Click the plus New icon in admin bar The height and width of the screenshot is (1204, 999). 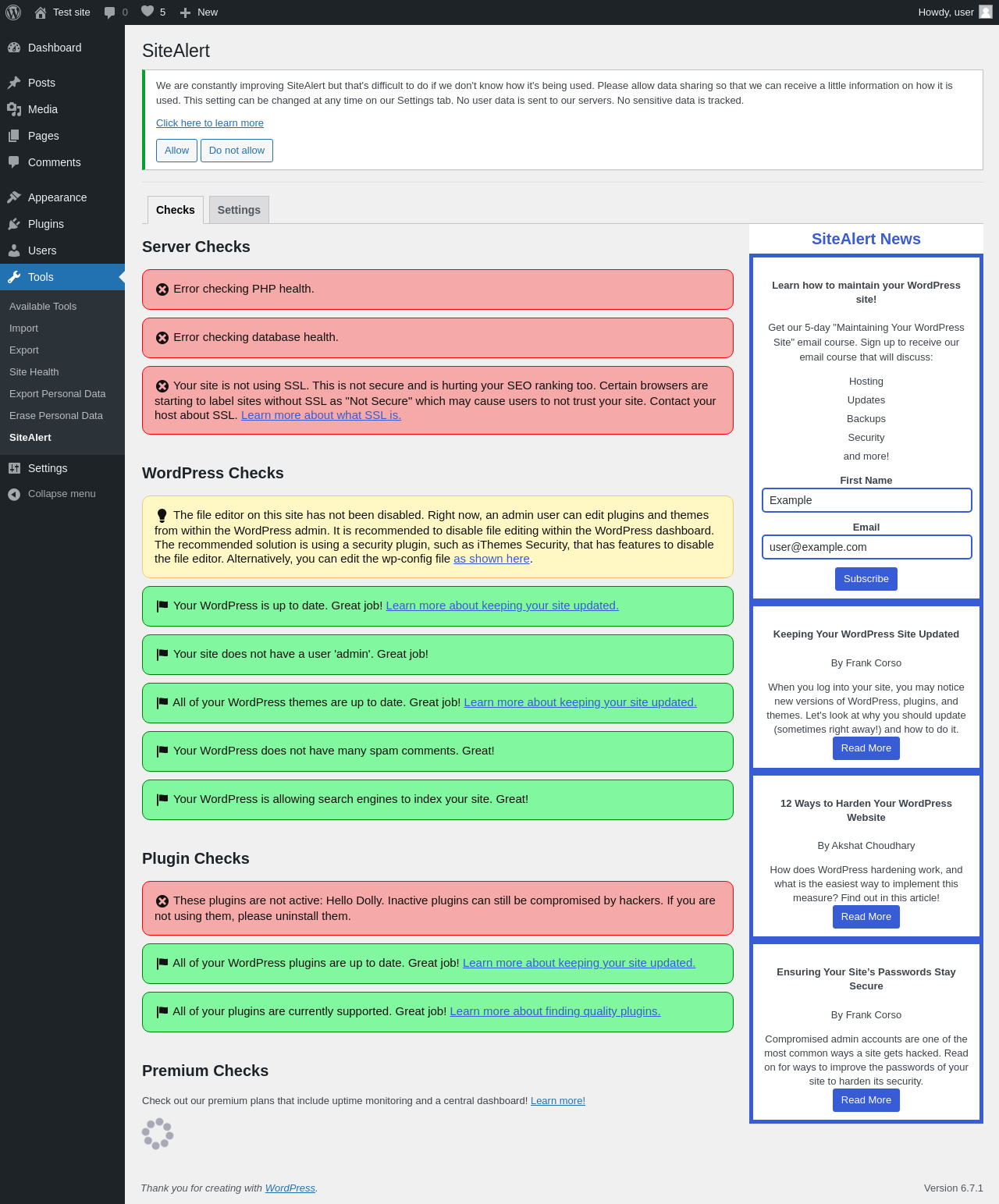pos(186,12)
